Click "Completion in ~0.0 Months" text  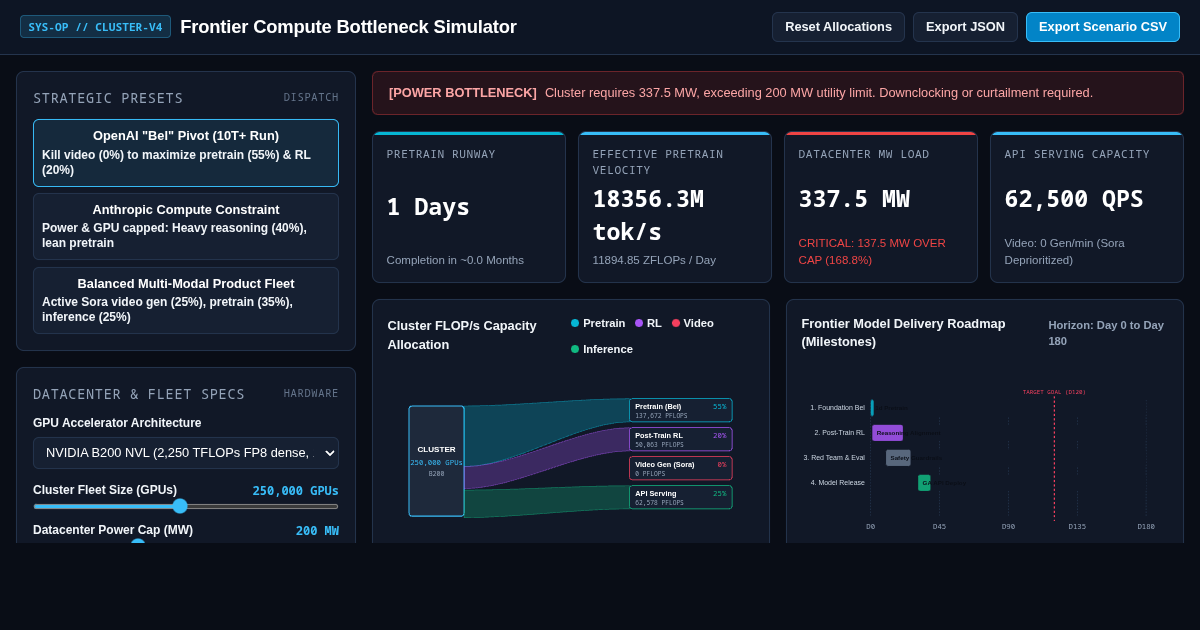pos(455,260)
